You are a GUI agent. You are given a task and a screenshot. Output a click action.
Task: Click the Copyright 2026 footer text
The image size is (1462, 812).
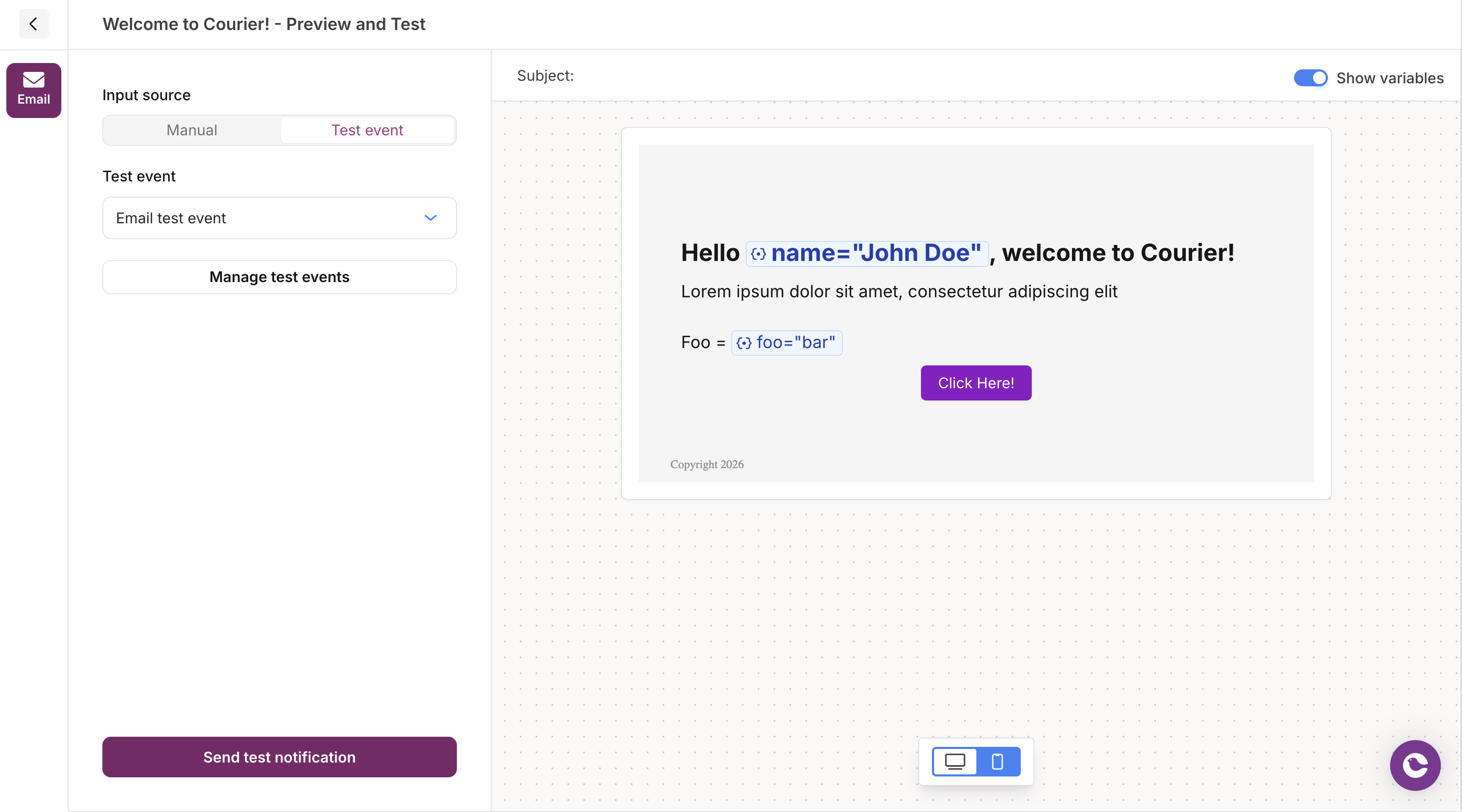click(x=706, y=464)
